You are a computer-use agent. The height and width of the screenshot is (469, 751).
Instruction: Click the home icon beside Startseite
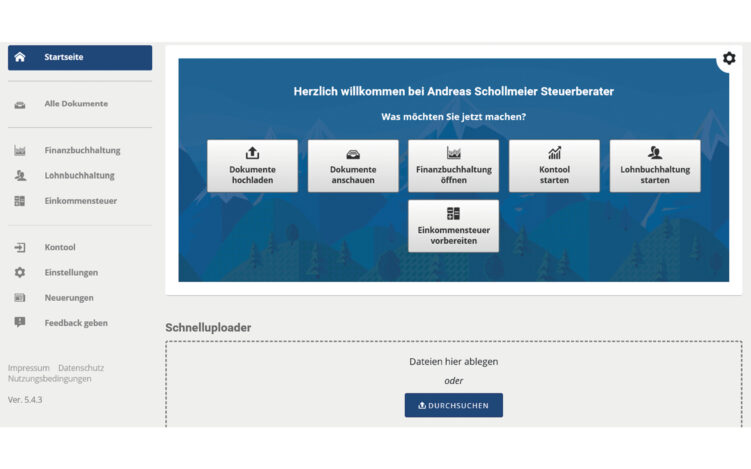(20, 57)
